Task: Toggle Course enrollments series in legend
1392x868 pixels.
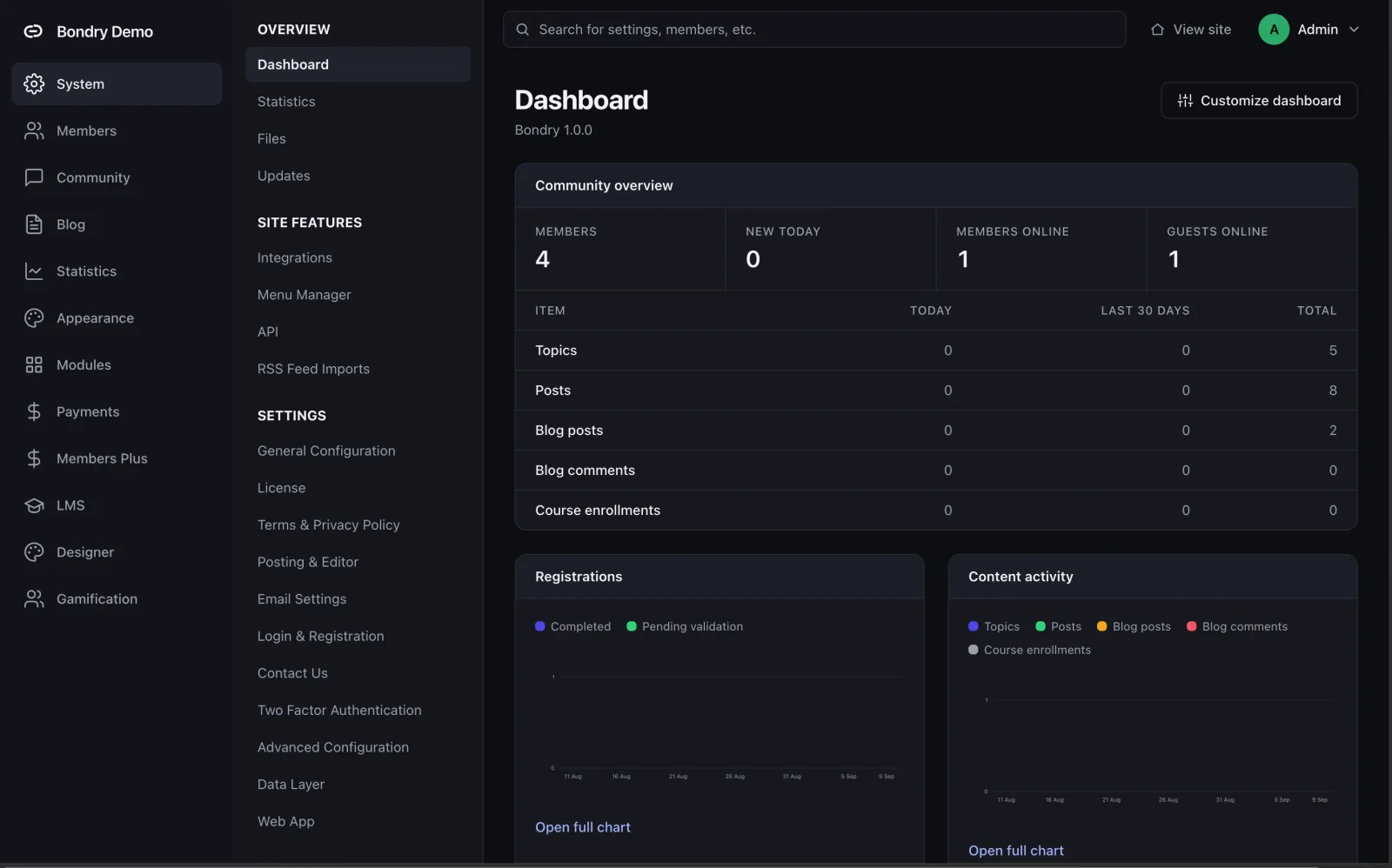Action: tap(1029, 650)
